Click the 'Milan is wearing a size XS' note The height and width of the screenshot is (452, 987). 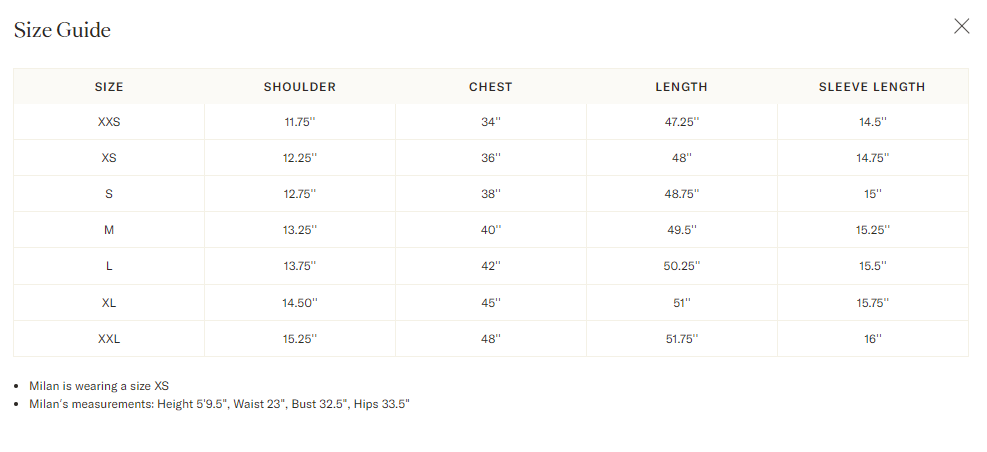[99, 386]
